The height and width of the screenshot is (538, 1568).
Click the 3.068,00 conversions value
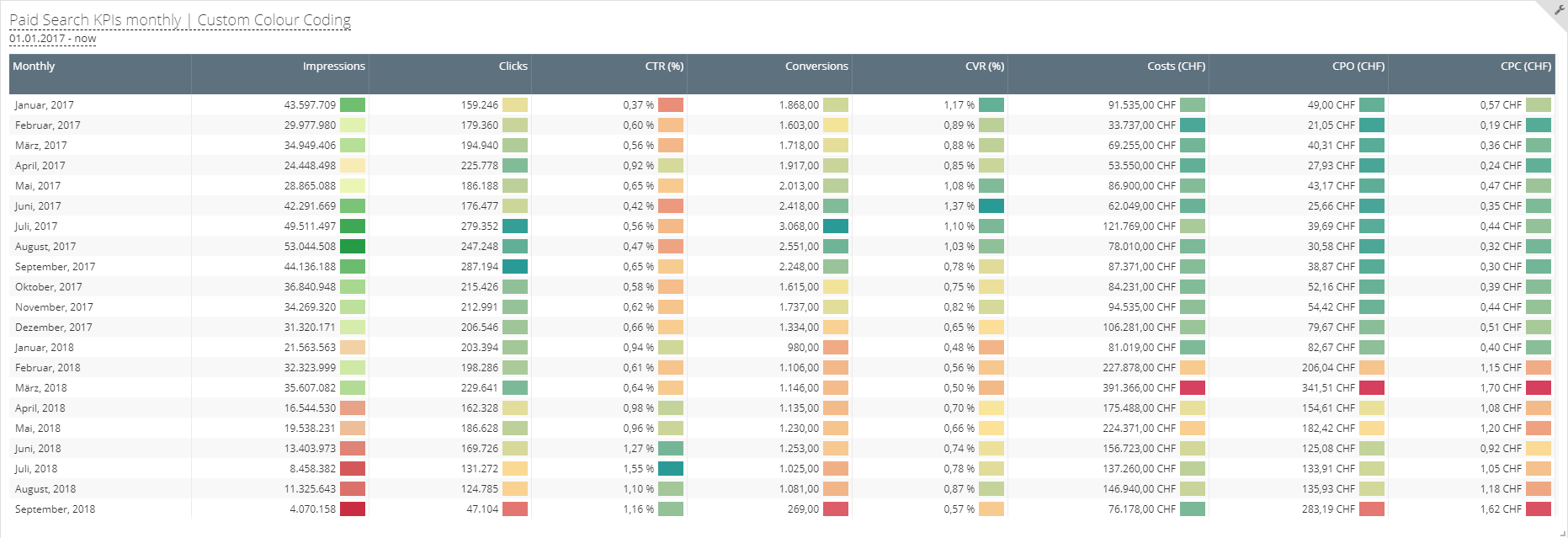coord(799,226)
